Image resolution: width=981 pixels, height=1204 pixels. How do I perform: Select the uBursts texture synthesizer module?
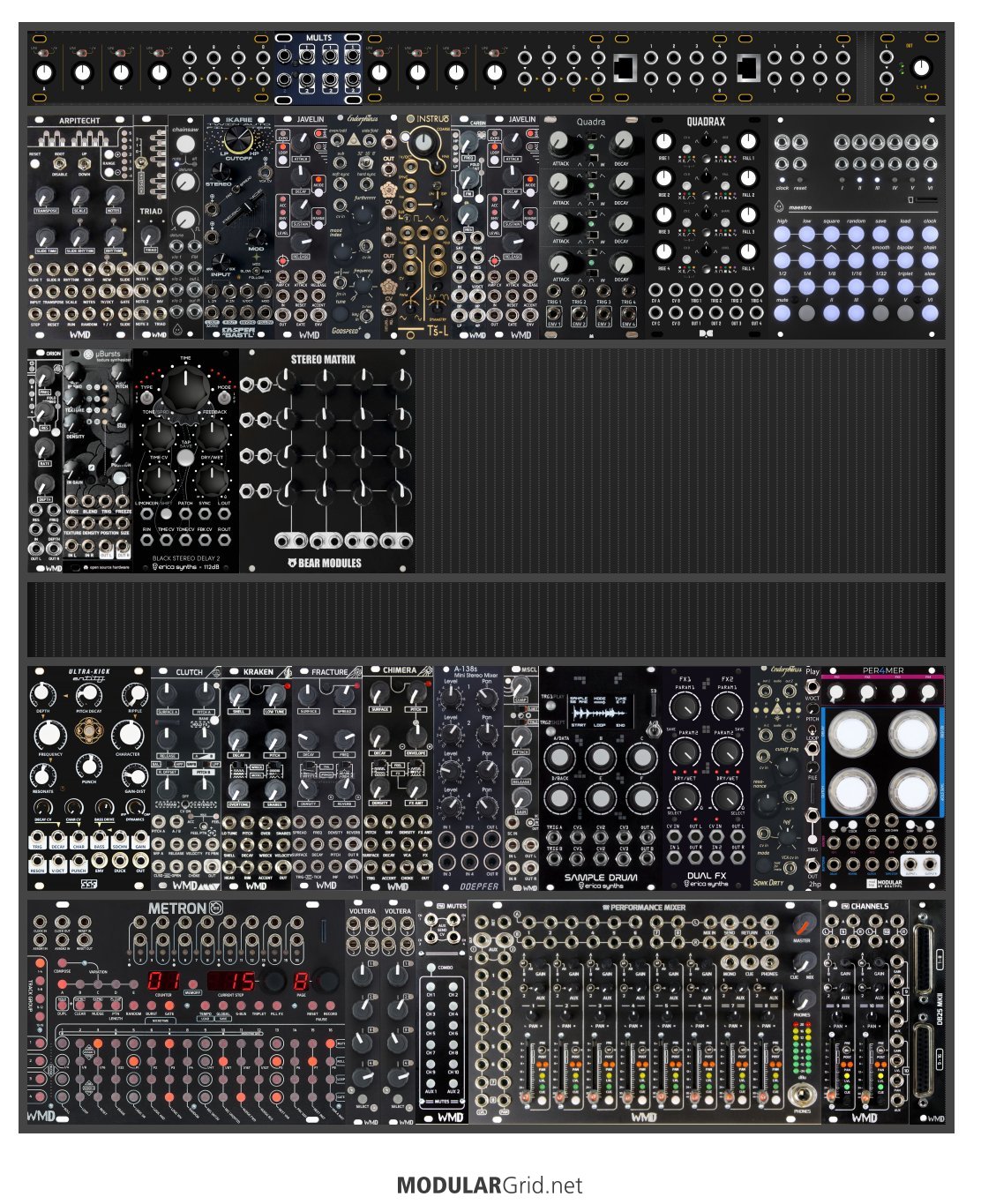click(97, 460)
